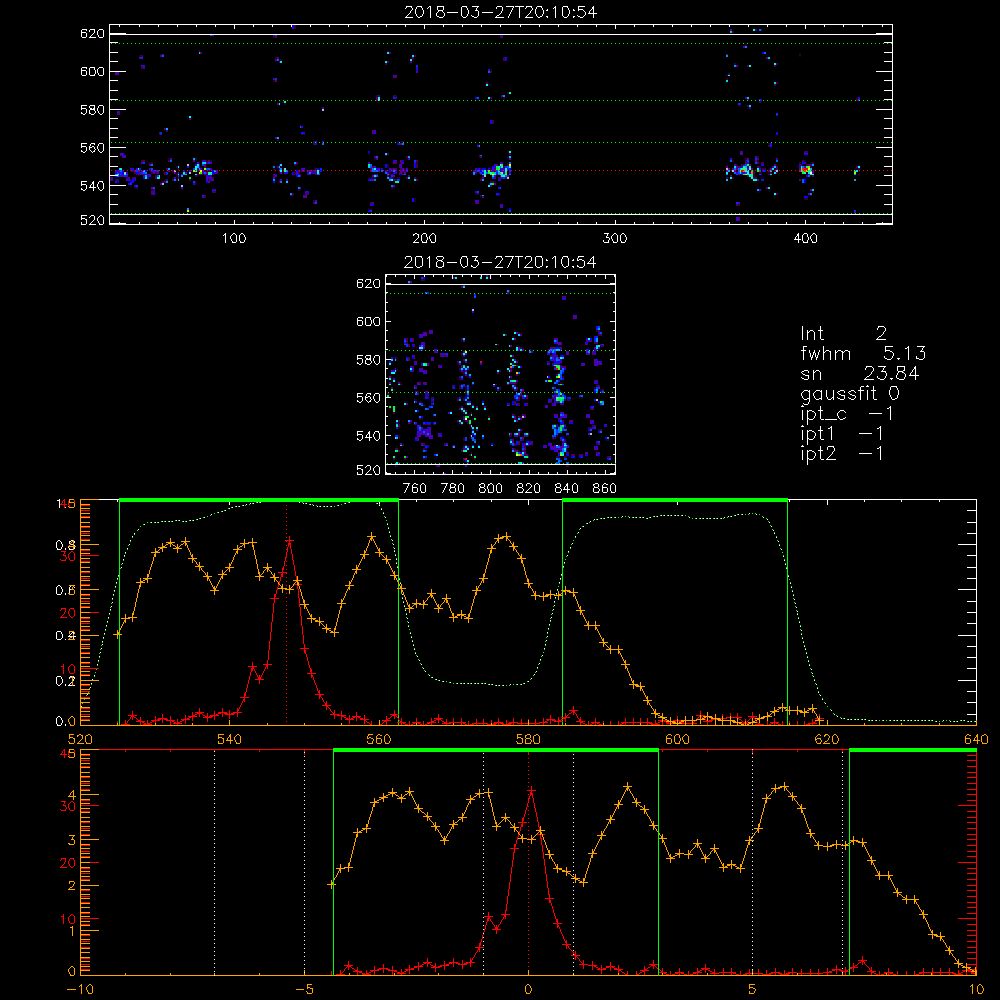This screenshot has height=1000, width=1000.
Task: Click the top wide spectrogram image
Action: (x=501, y=124)
